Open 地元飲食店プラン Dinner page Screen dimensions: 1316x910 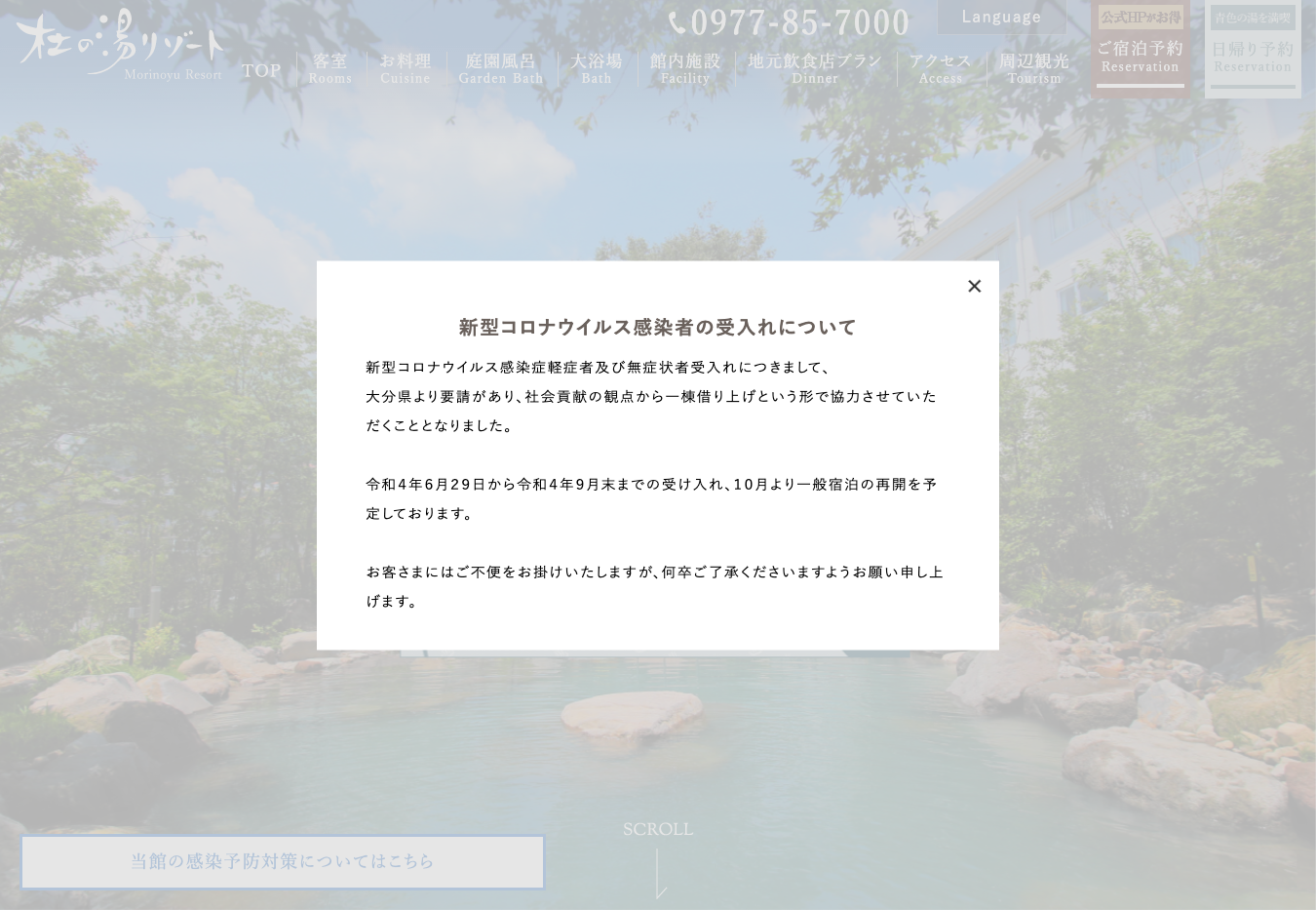(x=815, y=68)
